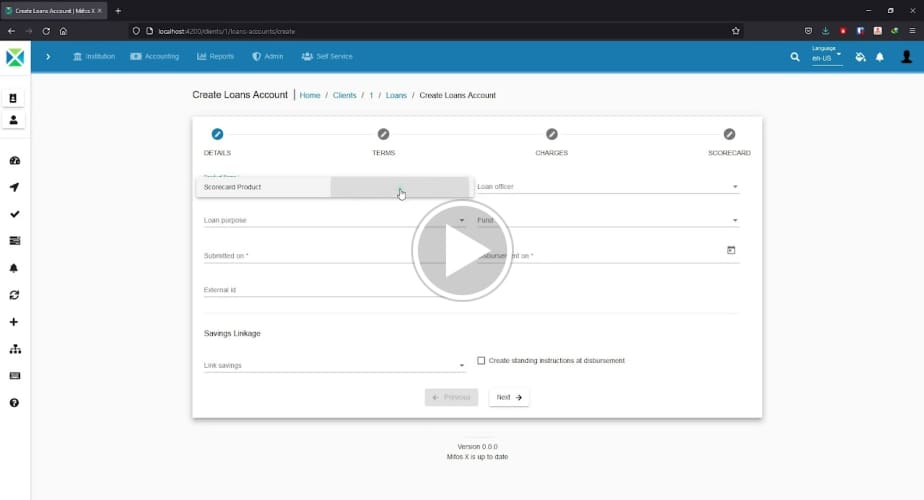Click the sidebar refresh sync icon
The height and width of the screenshot is (500, 924).
[x=15, y=295]
